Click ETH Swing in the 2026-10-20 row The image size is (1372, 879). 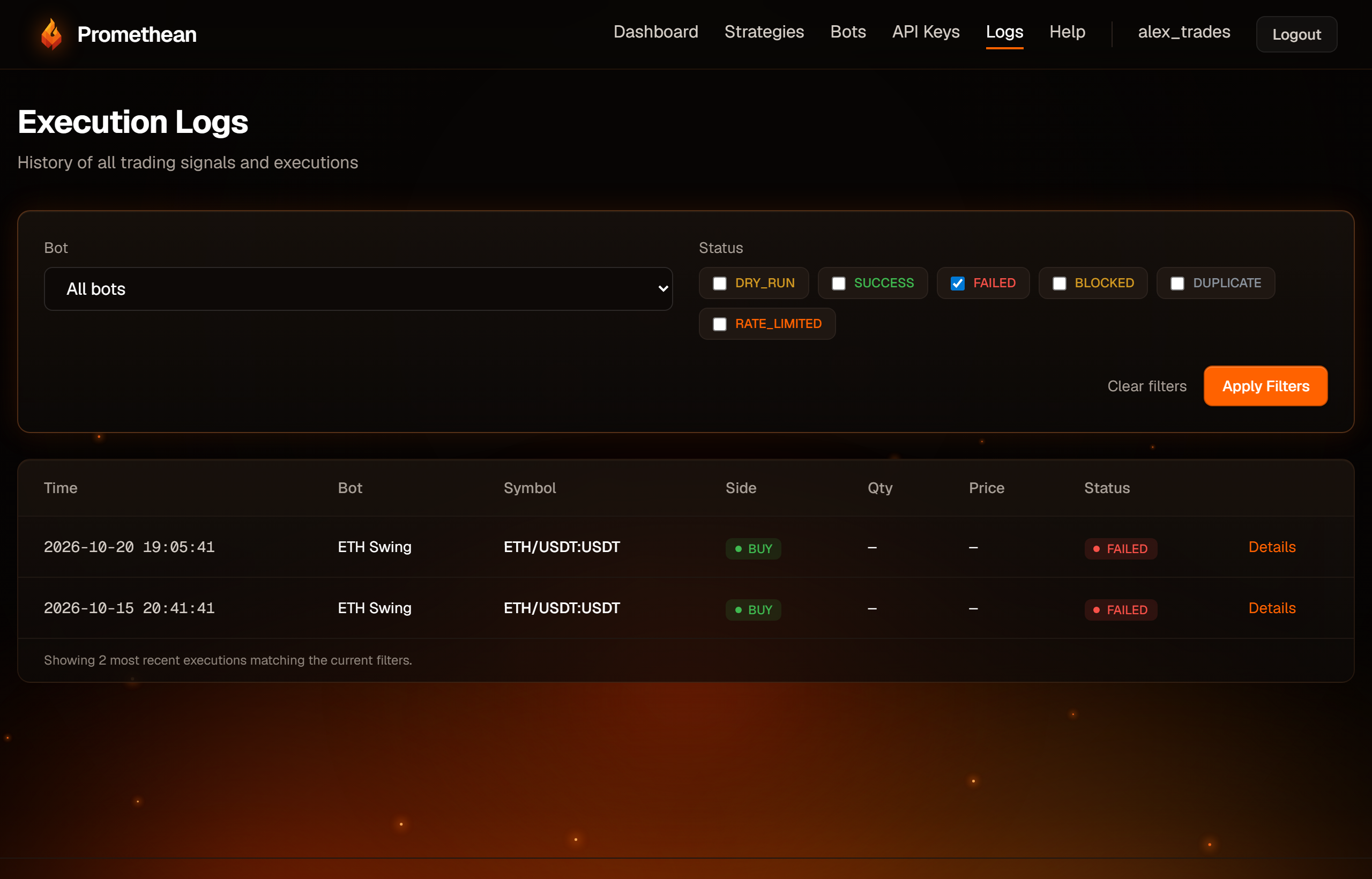tap(375, 547)
